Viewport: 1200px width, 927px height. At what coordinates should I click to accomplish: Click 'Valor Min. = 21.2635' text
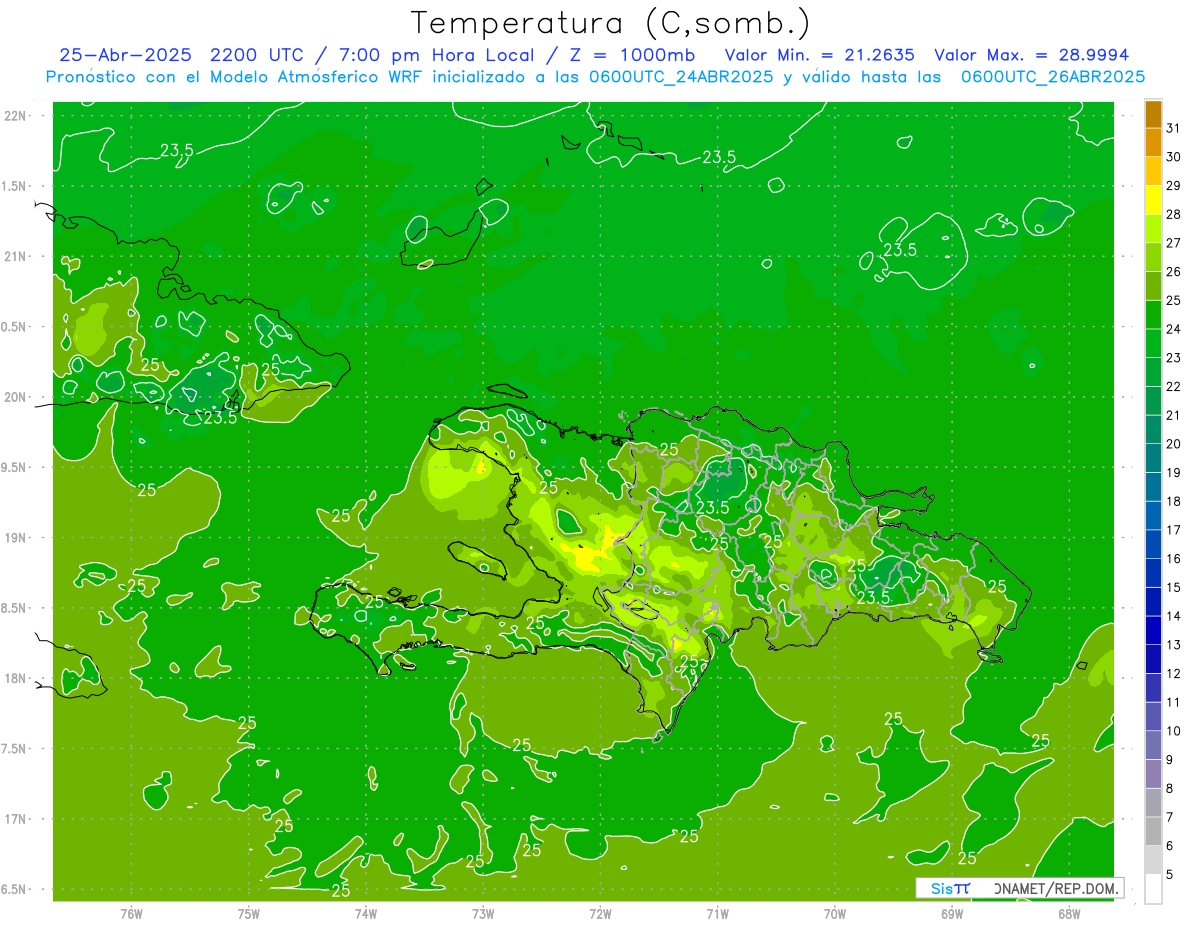click(819, 55)
